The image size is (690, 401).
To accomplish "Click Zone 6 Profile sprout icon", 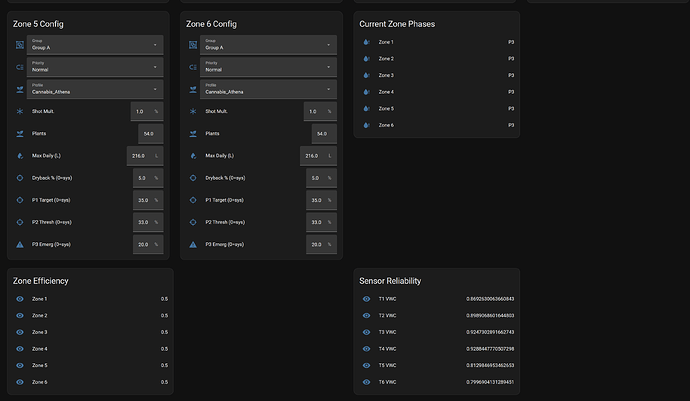I will point(193,89).
